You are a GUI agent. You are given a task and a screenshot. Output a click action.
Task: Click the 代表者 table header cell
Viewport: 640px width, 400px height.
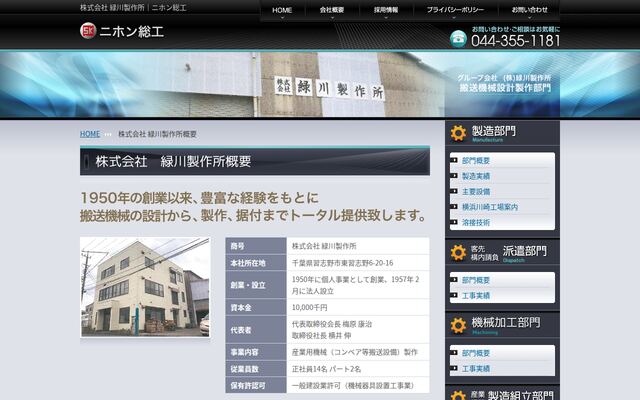256,330
